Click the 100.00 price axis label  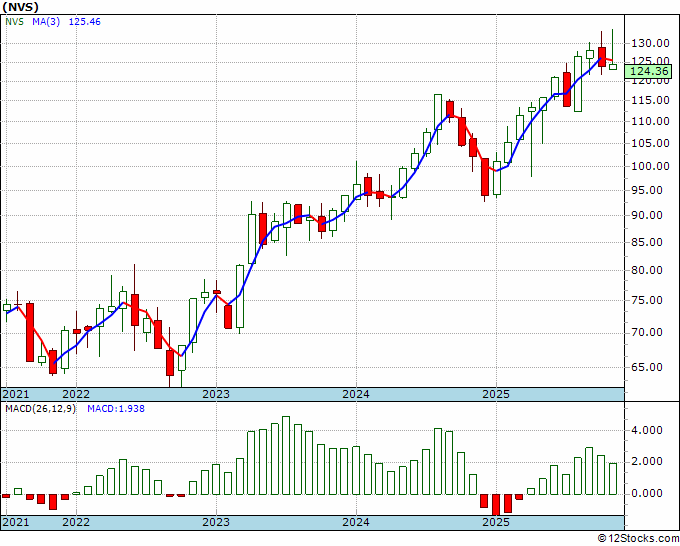(x=650, y=166)
